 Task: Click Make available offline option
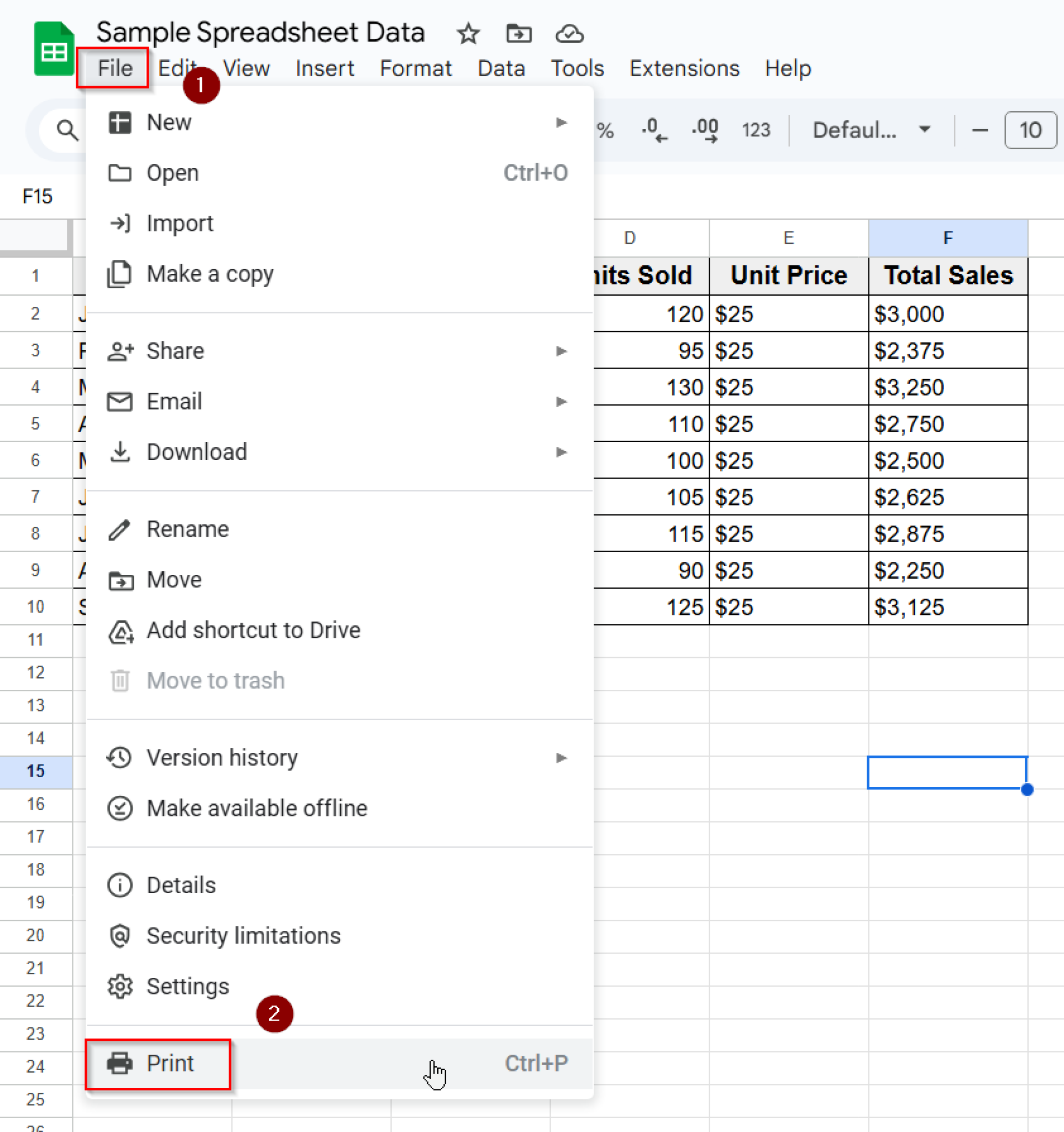point(256,808)
